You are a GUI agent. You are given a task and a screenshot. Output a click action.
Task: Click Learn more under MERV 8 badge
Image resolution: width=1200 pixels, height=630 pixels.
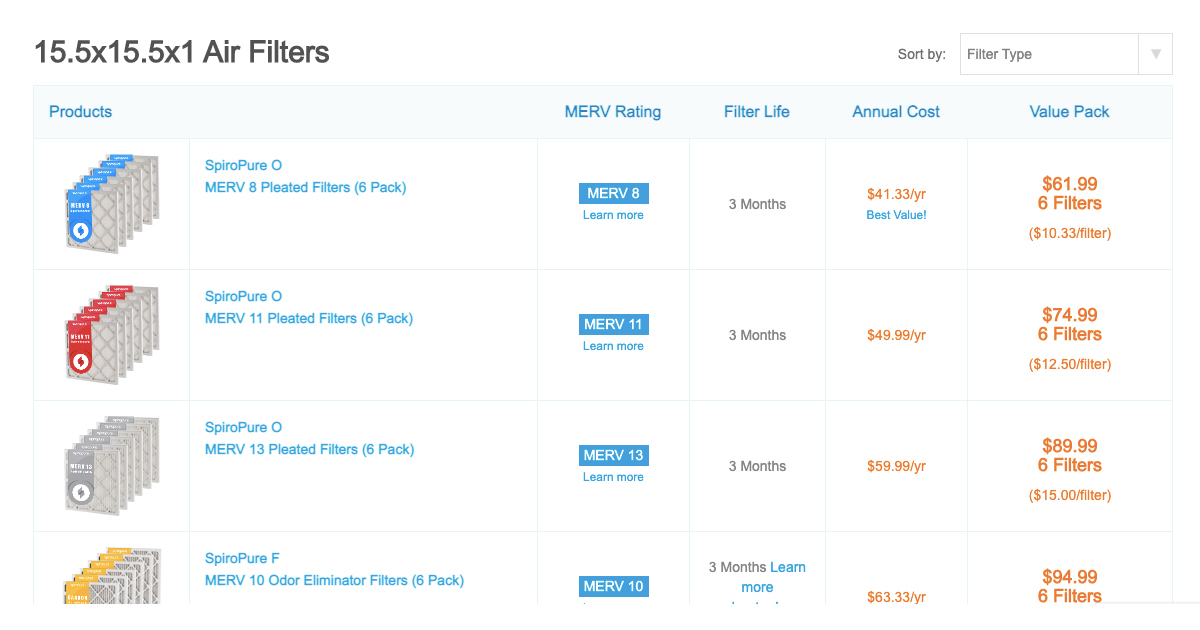point(613,215)
